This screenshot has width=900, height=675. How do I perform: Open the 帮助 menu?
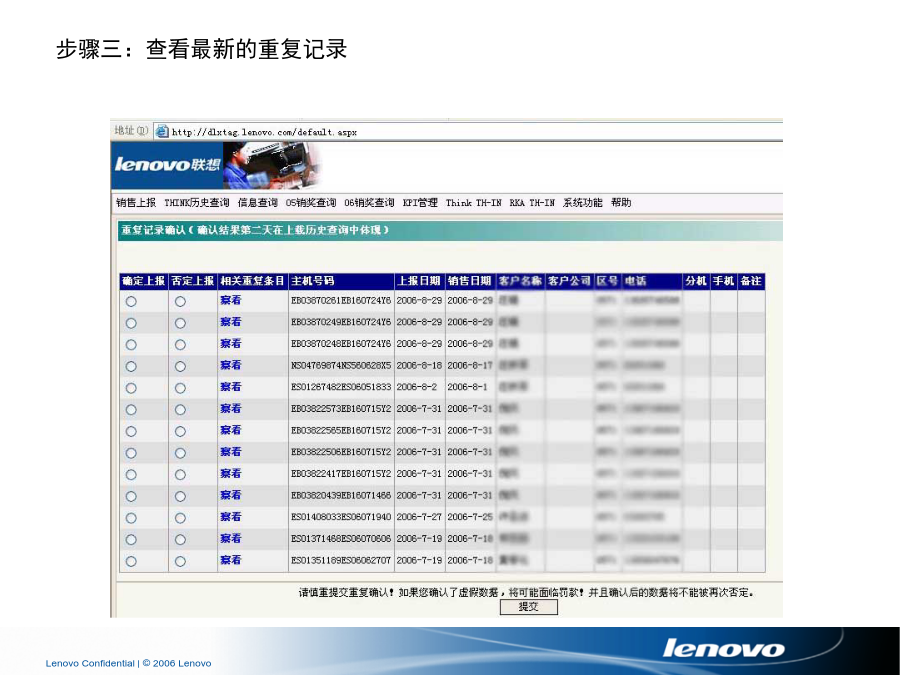(621, 203)
